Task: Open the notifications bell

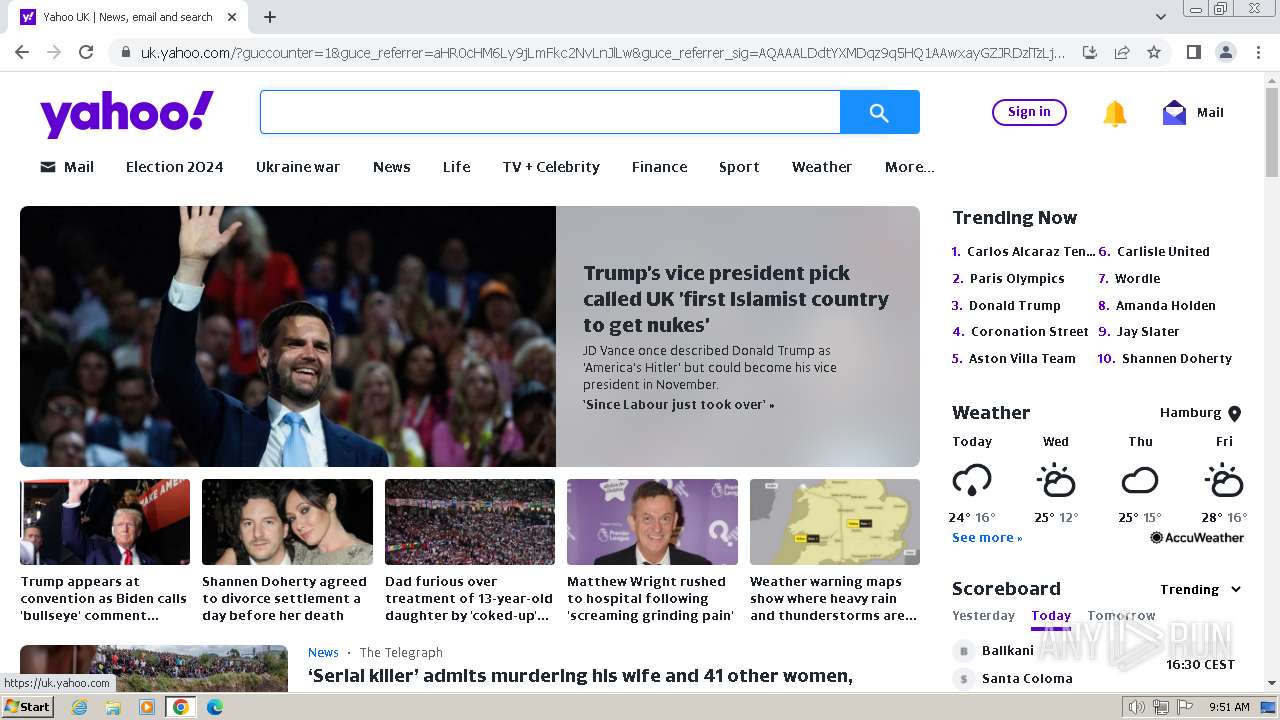Action: click(1114, 113)
